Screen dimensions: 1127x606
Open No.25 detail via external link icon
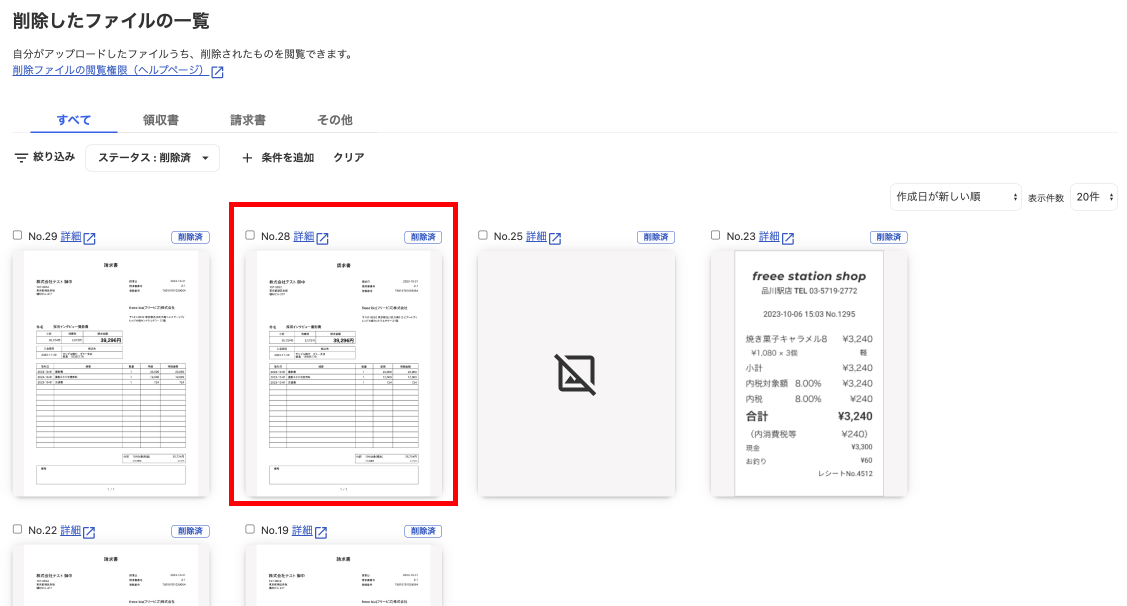pyautogui.click(x=557, y=238)
